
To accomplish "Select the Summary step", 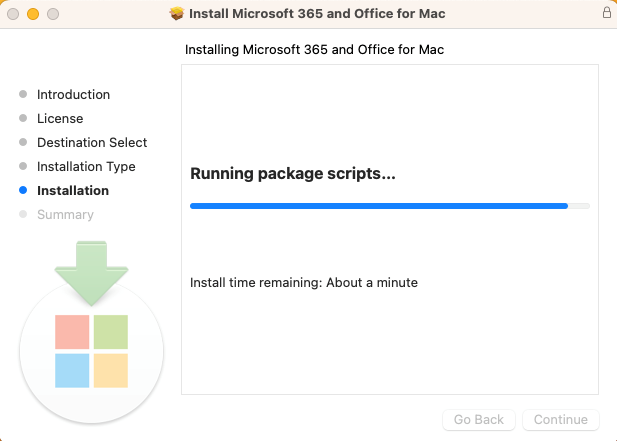I will tap(65, 214).
